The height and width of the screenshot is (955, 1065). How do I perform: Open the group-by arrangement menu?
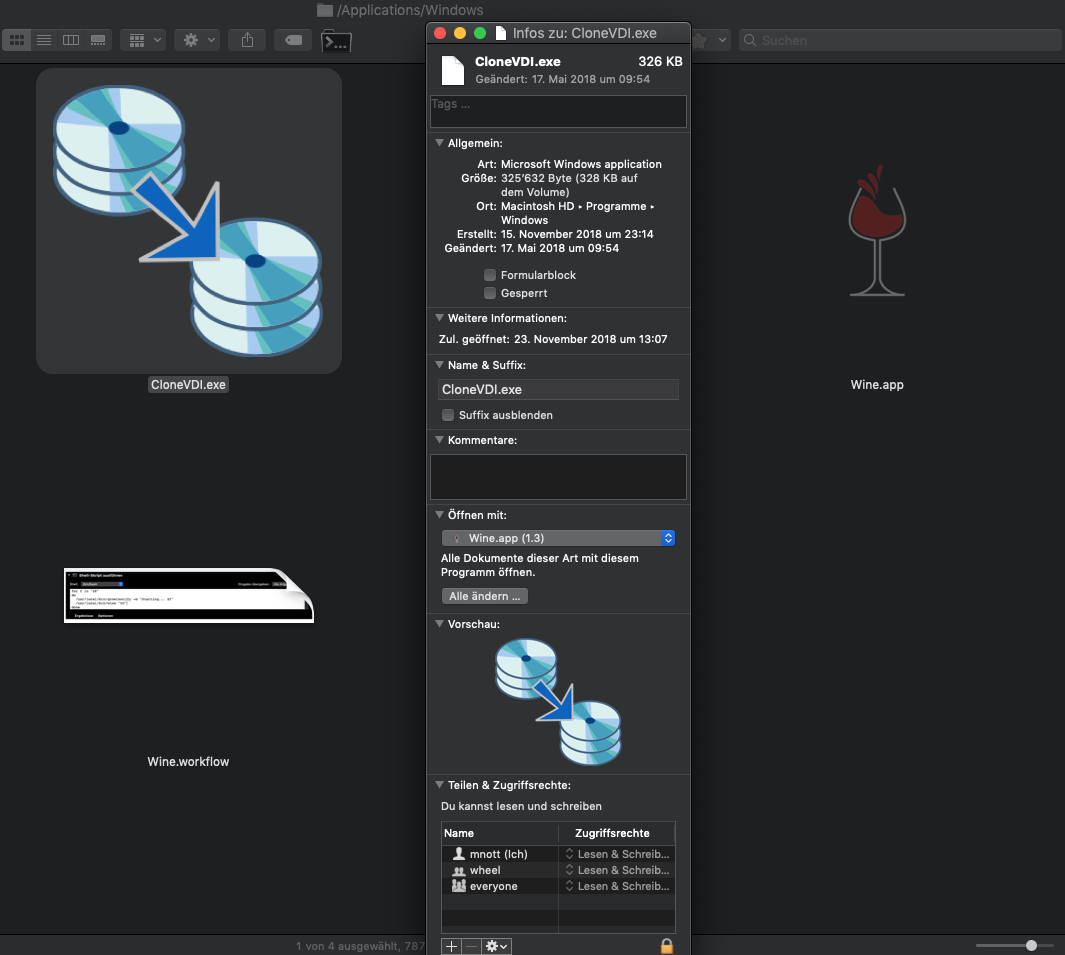143,40
